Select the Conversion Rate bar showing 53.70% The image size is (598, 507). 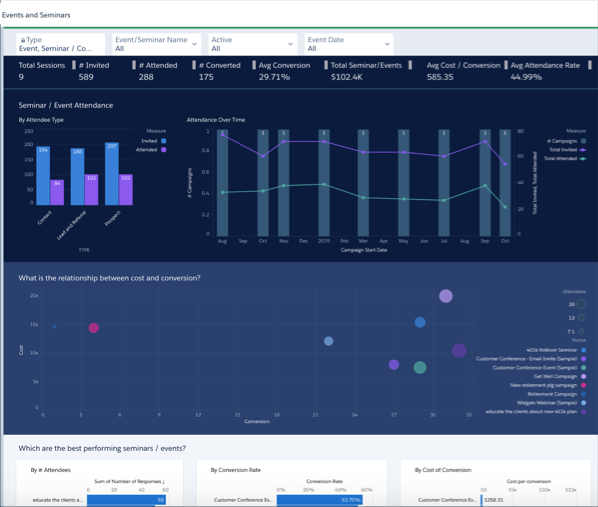point(320,500)
